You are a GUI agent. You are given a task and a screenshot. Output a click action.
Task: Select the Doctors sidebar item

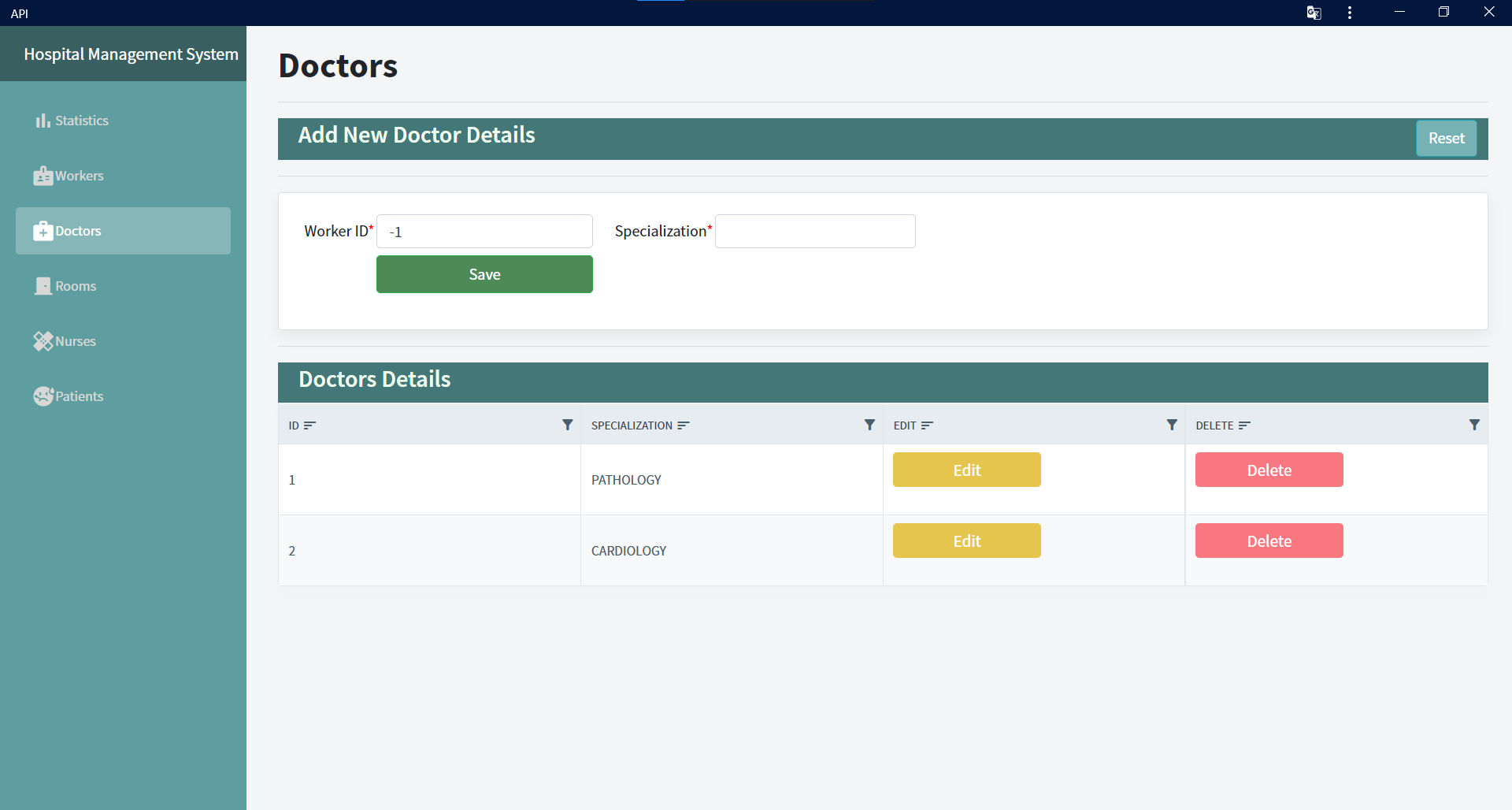click(123, 231)
